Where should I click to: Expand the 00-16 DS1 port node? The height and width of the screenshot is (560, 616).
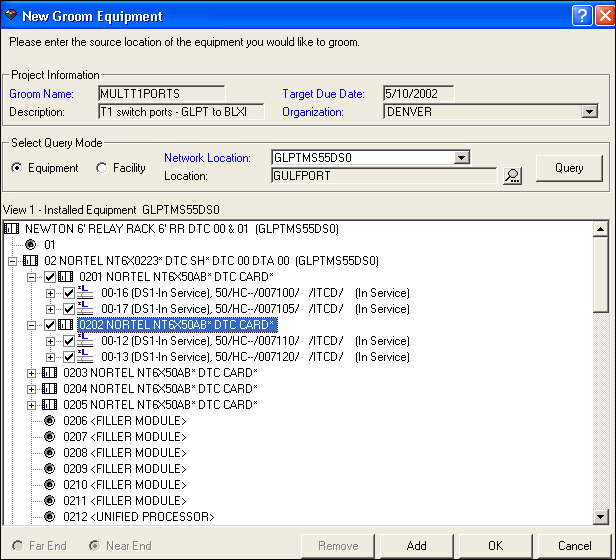tap(50, 293)
